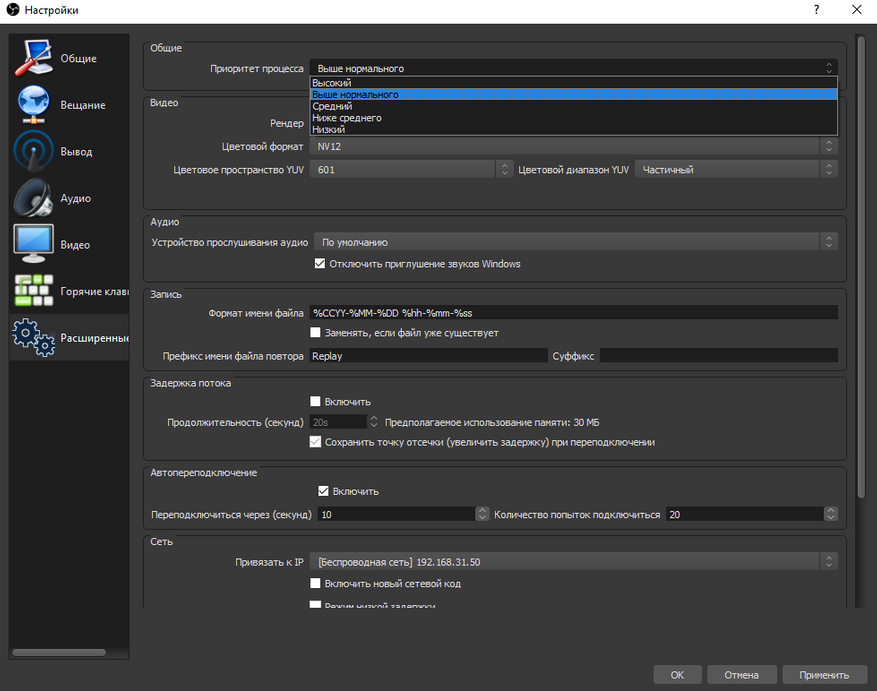Image resolution: width=877 pixels, height=691 pixels.
Task: Select Аудио label in sidebar
Action: click(x=76, y=198)
